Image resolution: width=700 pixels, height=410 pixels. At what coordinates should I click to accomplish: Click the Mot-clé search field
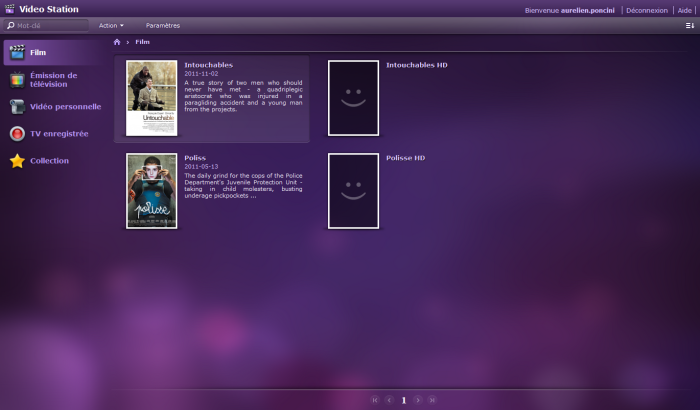[50, 25]
